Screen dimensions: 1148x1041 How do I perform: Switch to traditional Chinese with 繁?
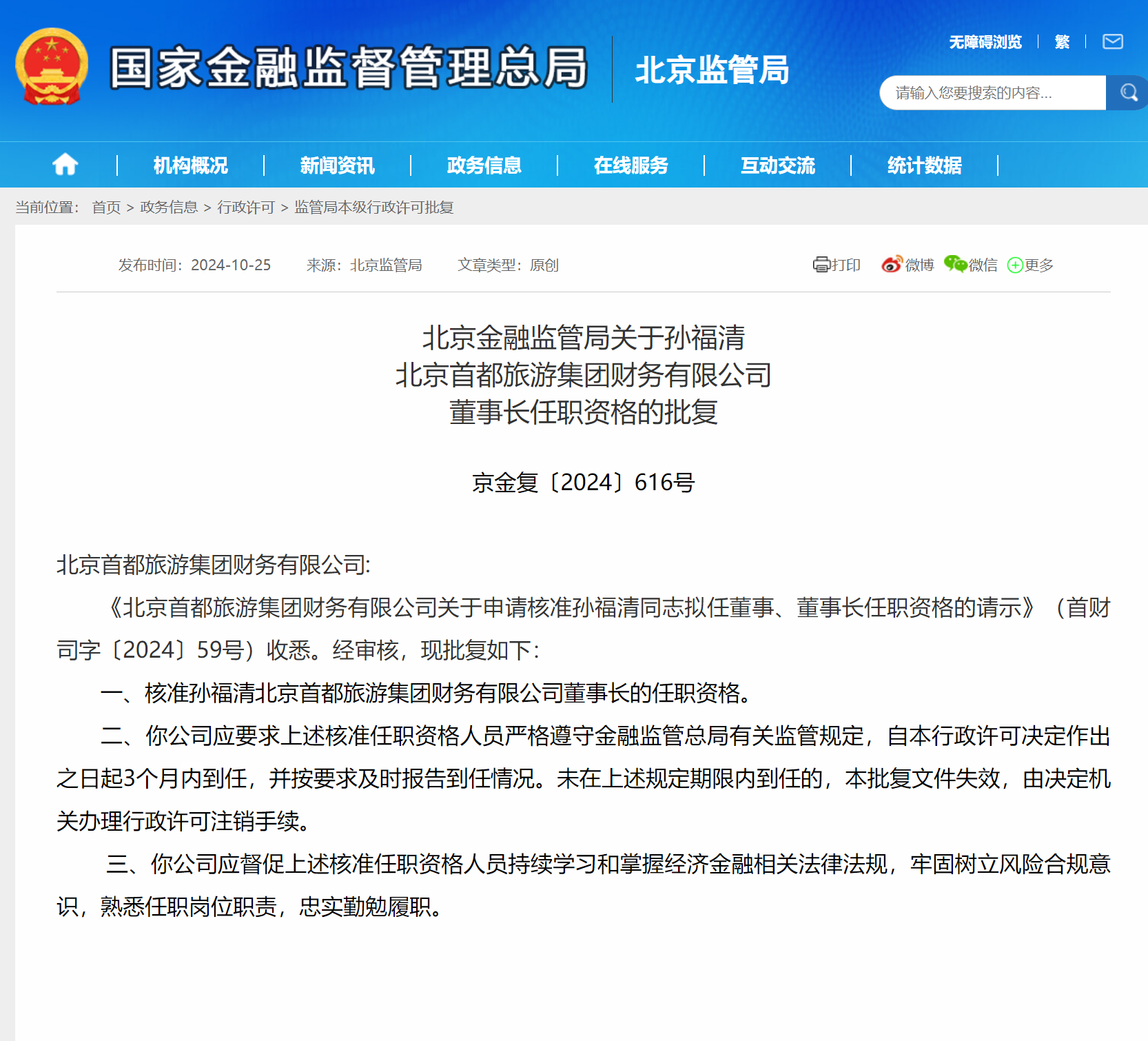coord(1062,42)
